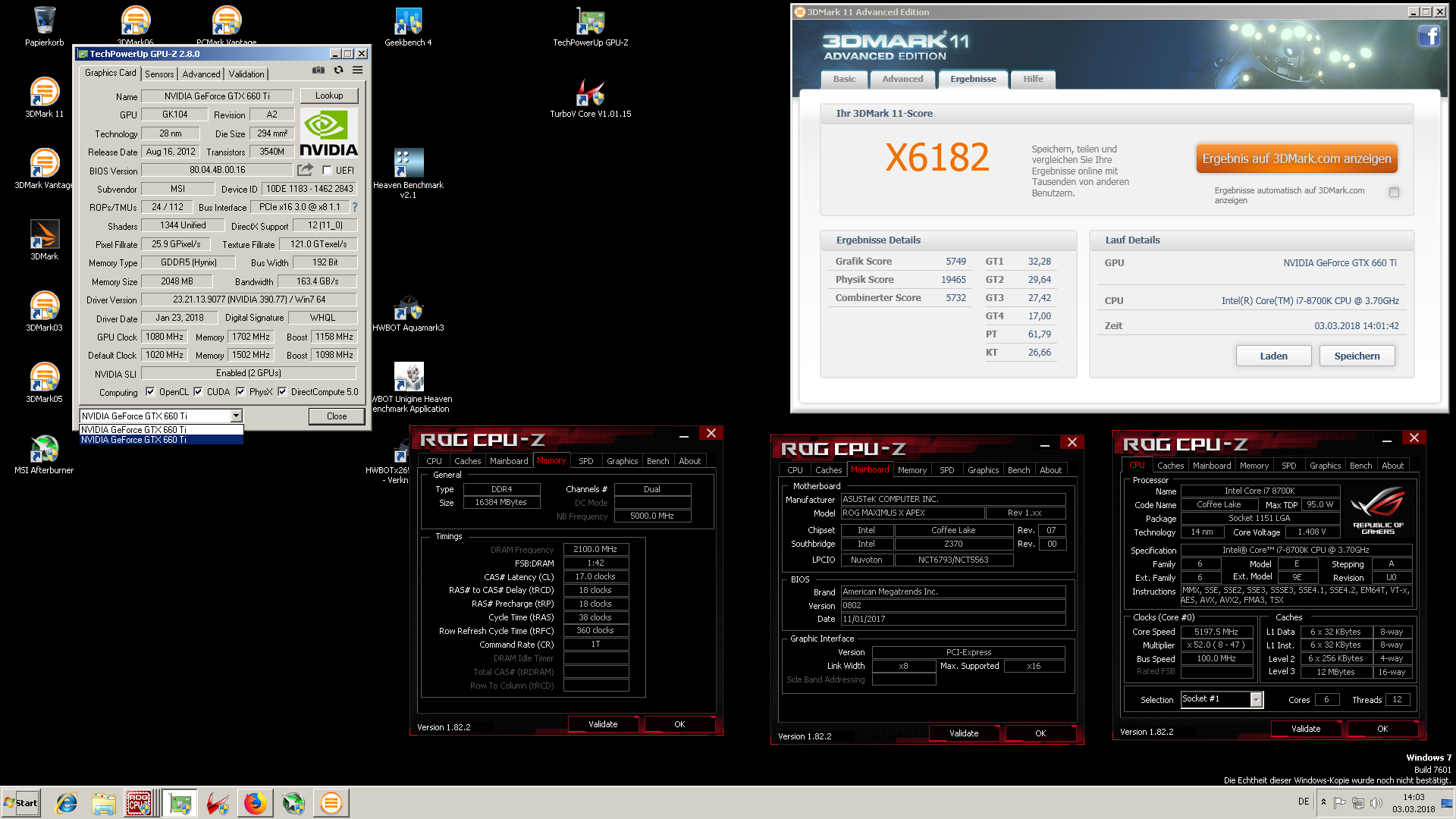Click Validate in the Memory CPU-Z window
This screenshot has width=1456, height=819.
(603, 724)
